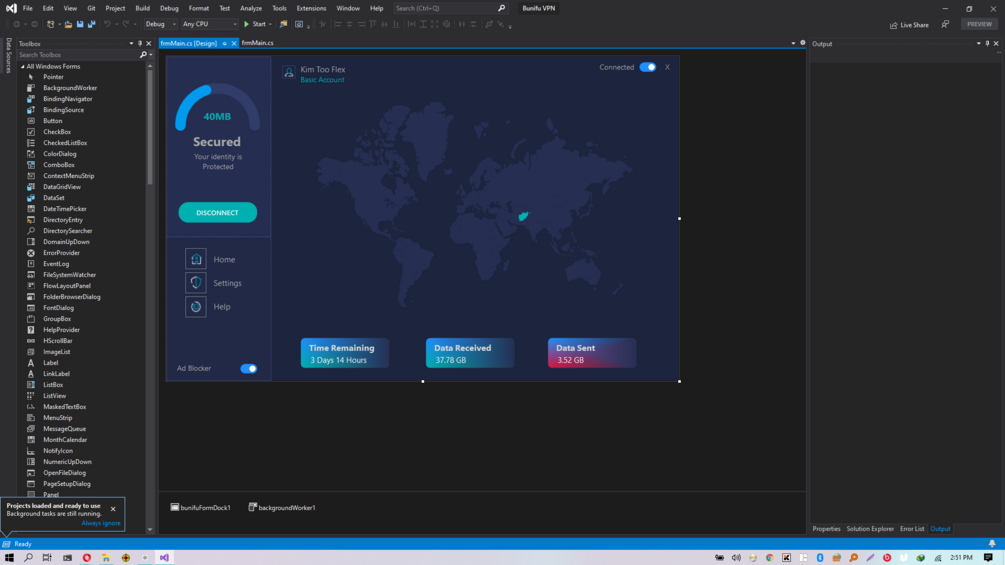Open the Analyze menu
This screenshot has width=1005, height=565.
click(251, 8)
